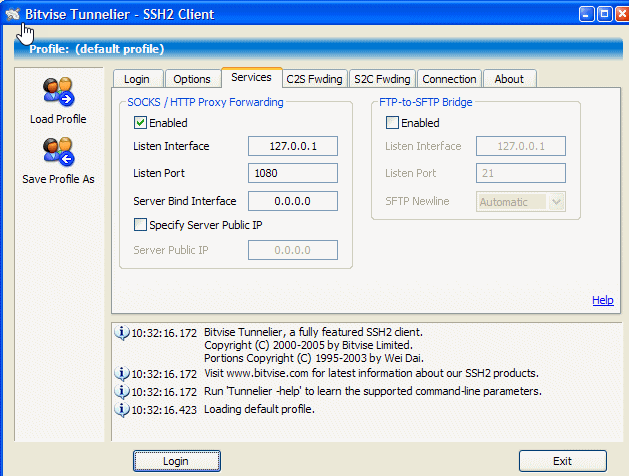Open the About tab
The width and height of the screenshot is (629, 476).
(x=509, y=79)
